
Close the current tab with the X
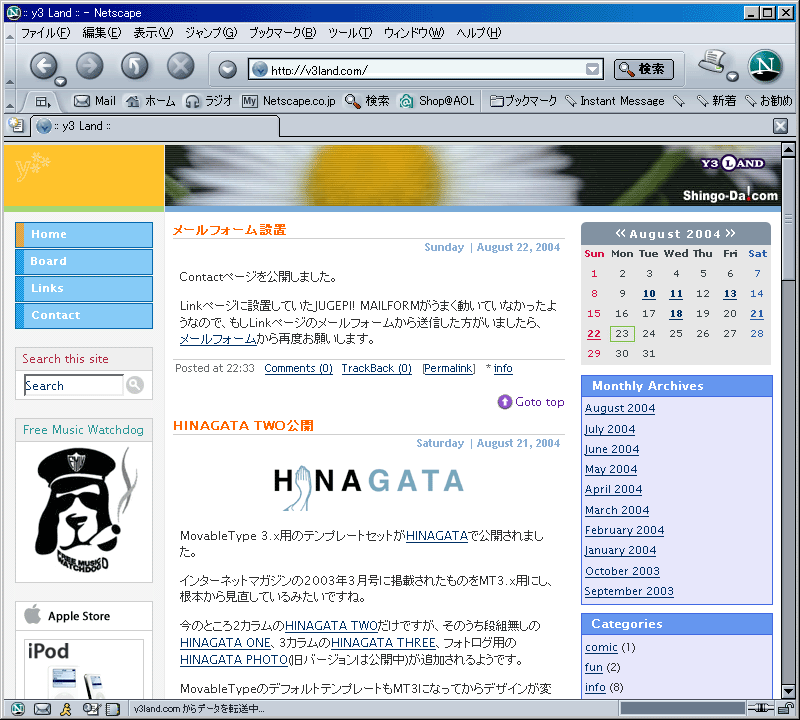click(780, 126)
